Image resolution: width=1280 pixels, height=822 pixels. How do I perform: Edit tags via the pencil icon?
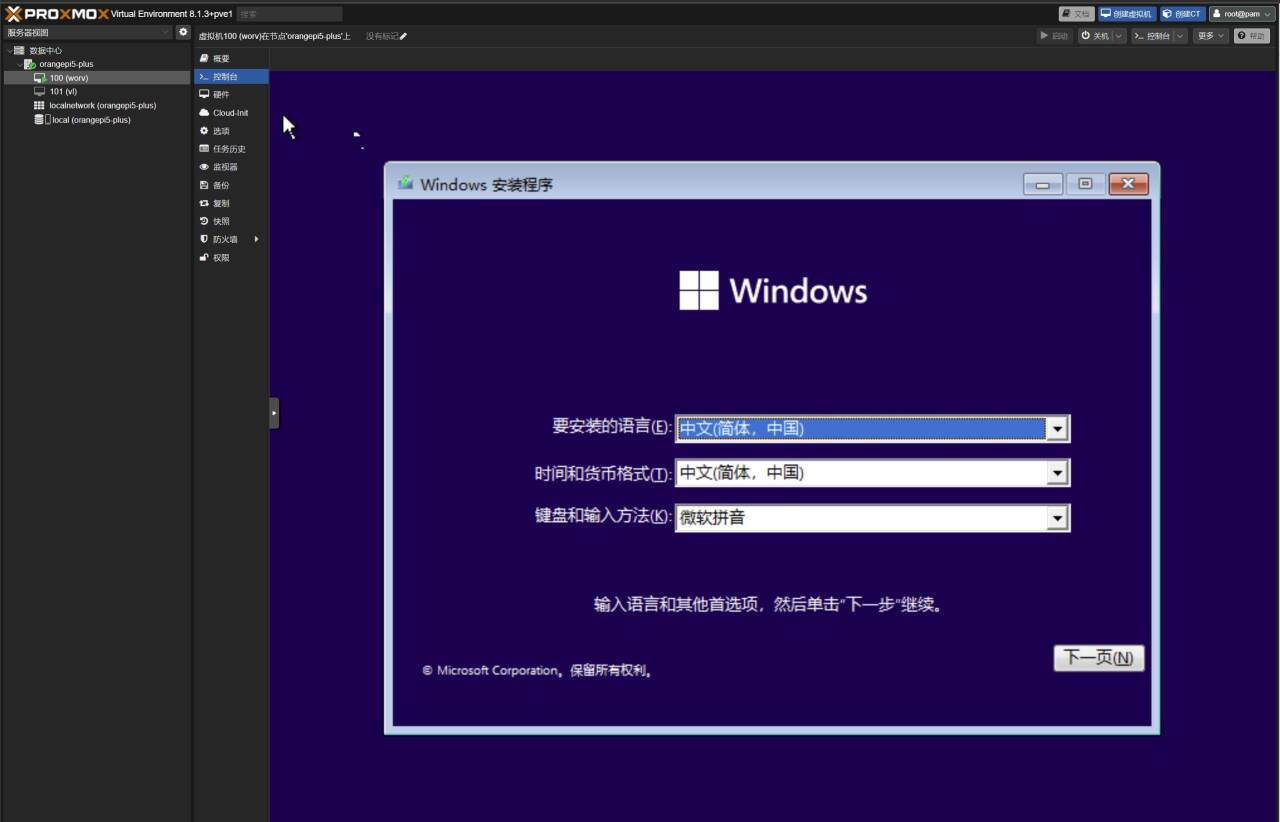(403, 36)
